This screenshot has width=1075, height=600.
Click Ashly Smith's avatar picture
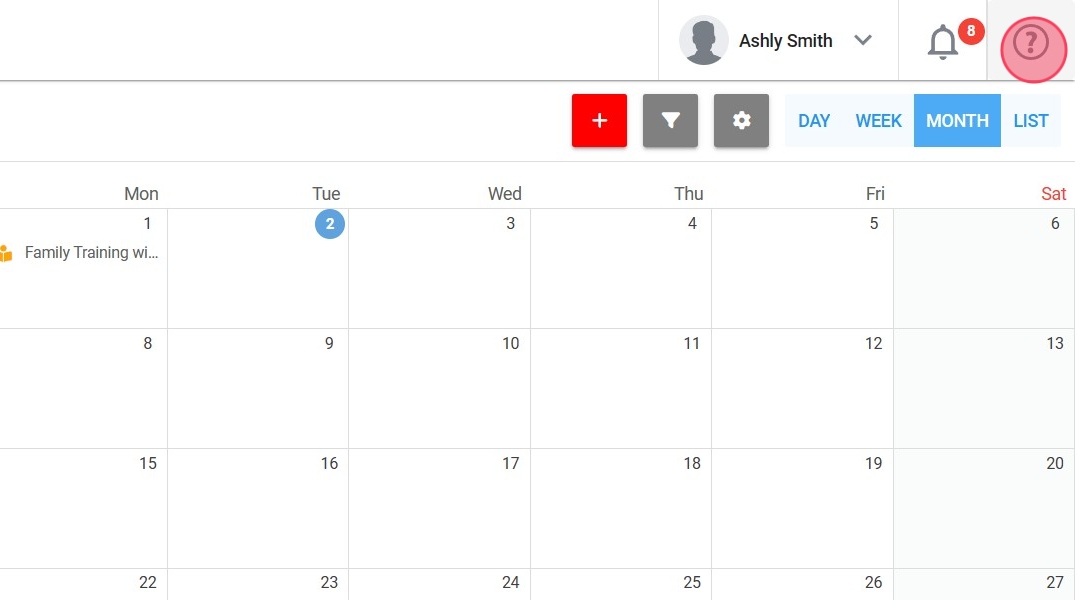(703, 41)
